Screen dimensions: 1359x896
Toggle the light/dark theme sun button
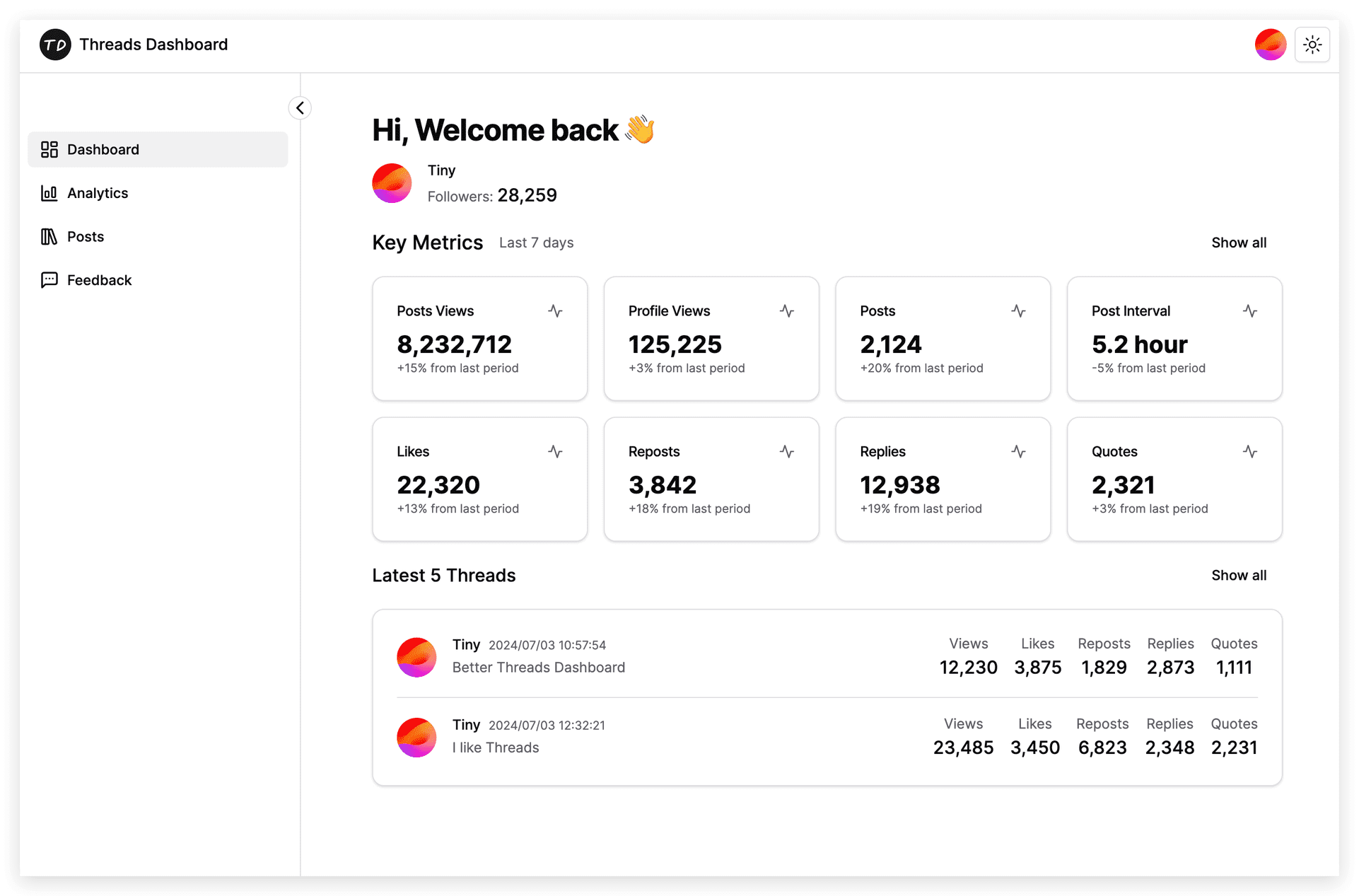coord(1312,45)
